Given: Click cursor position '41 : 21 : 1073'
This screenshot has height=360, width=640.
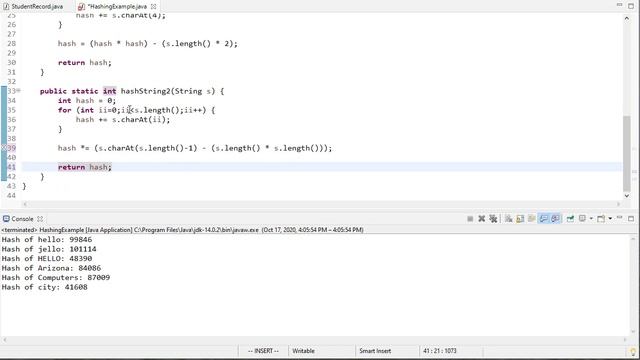Looking at the screenshot, I should (440, 351).
